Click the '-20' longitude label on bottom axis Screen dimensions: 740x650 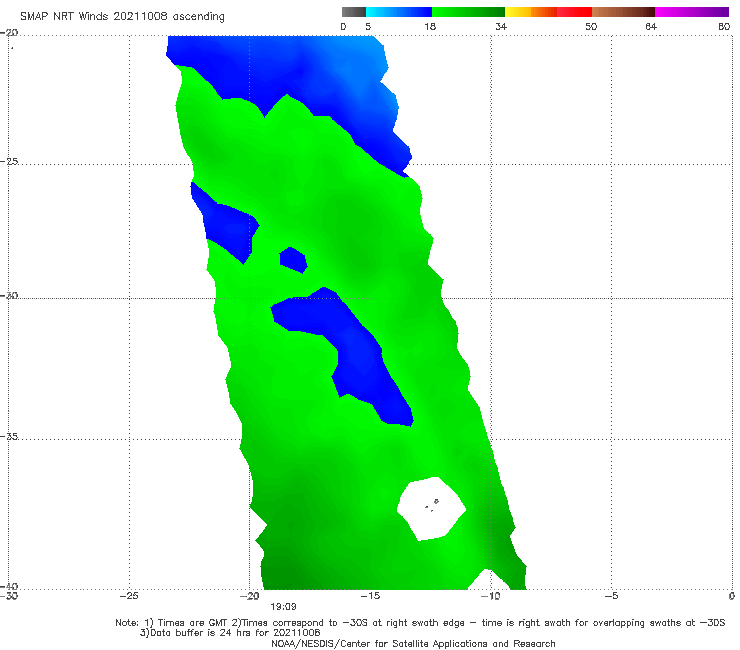click(x=250, y=596)
